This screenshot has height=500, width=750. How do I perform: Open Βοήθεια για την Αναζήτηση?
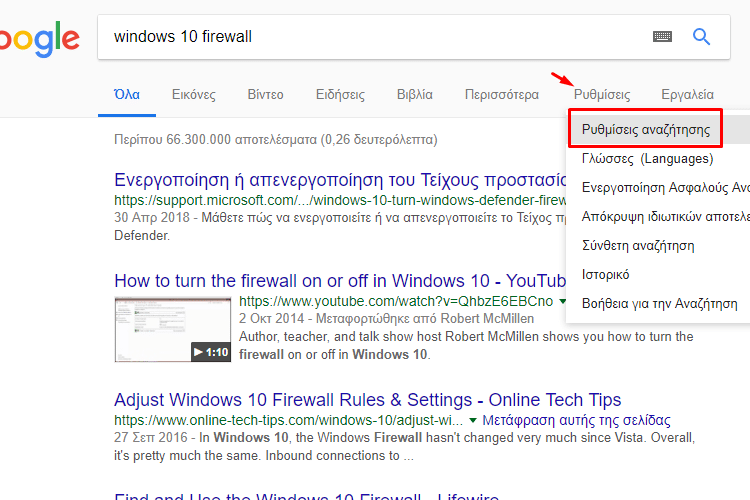658,303
